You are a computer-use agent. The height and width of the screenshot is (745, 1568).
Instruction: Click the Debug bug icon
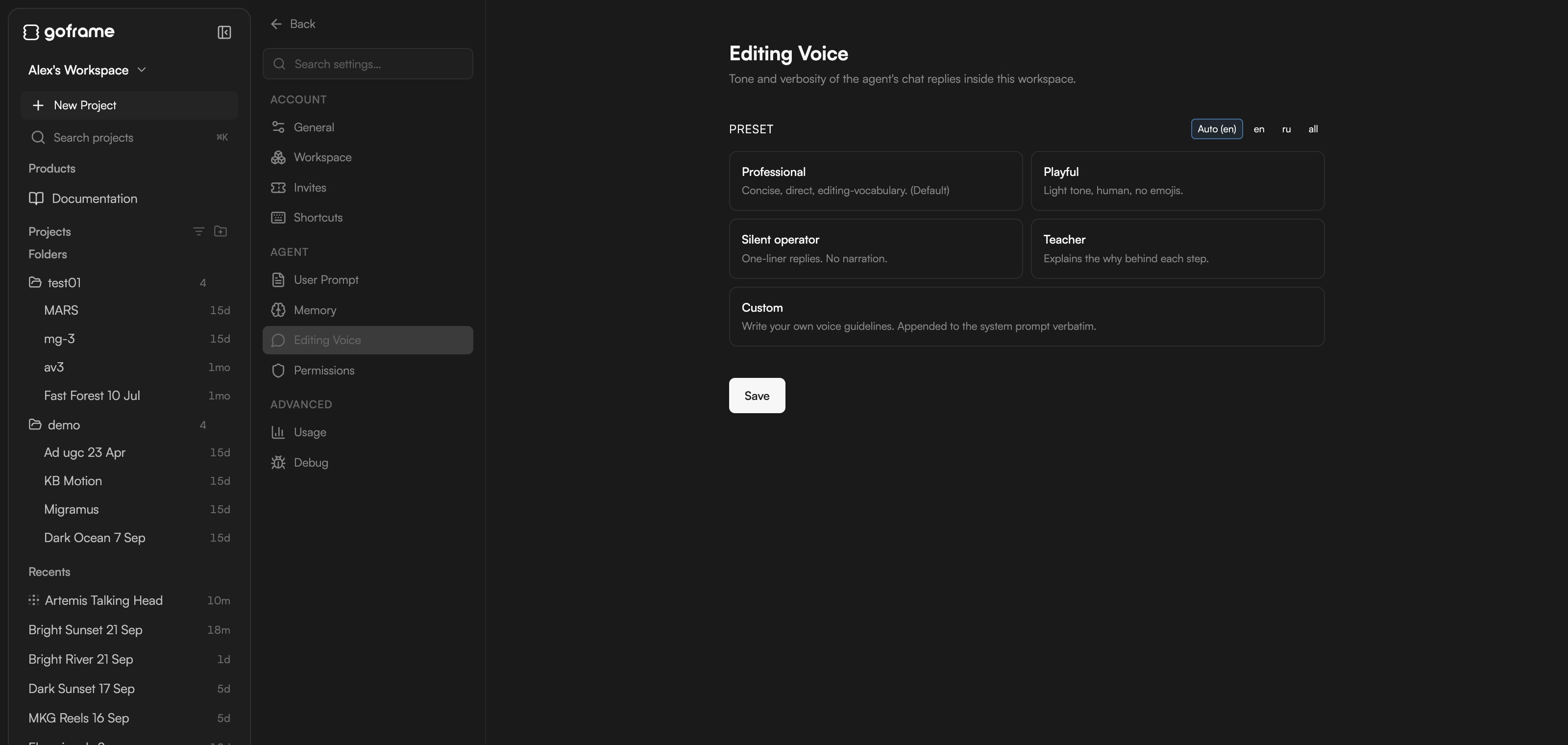click(x=278, y=463)
